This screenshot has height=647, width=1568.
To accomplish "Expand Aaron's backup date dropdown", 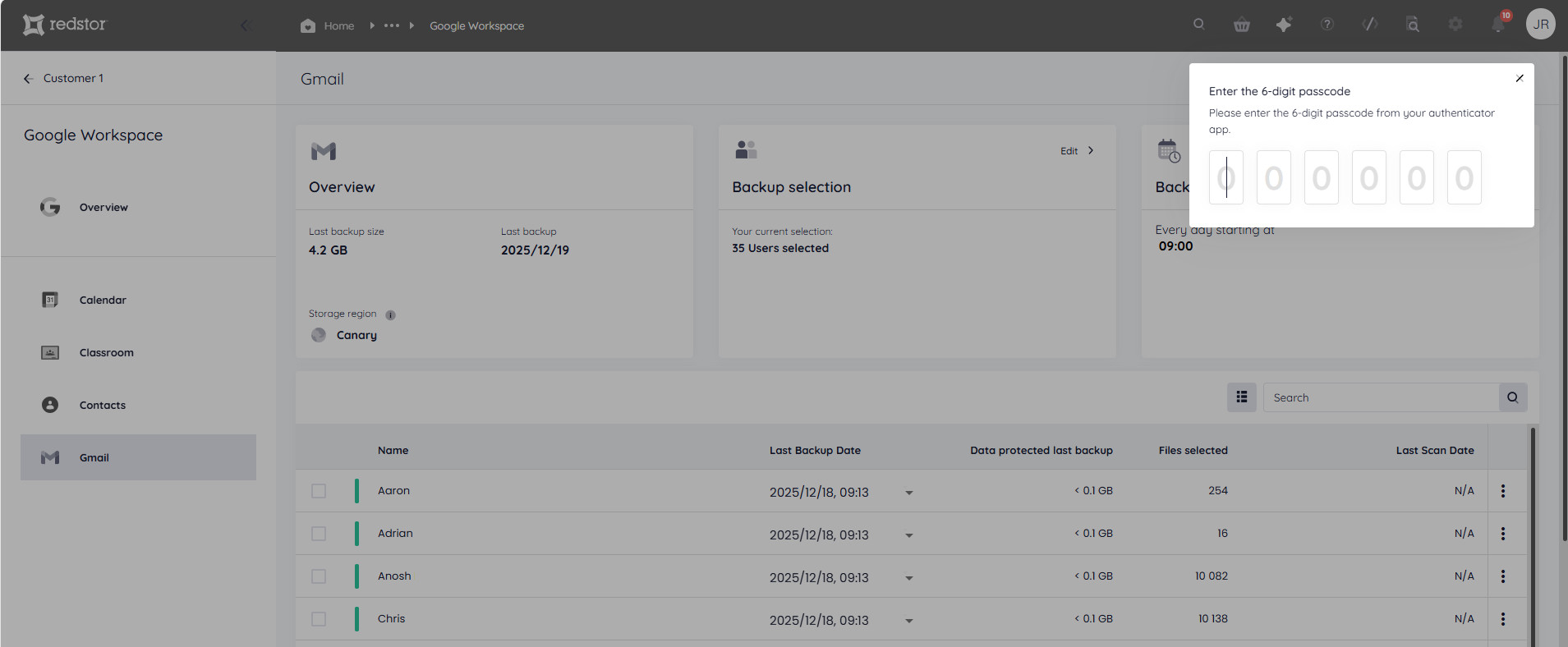I will pyautogui.click(x=909, y=493).
